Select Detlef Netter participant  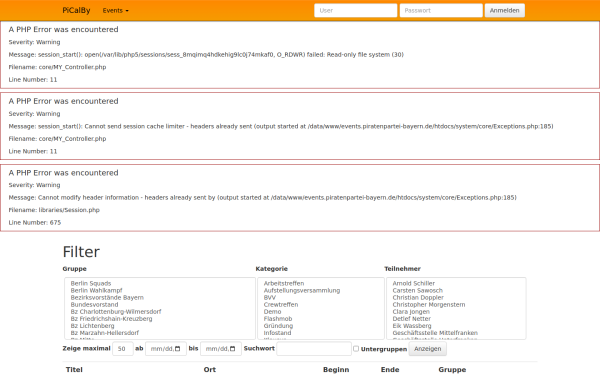(412, 319)
